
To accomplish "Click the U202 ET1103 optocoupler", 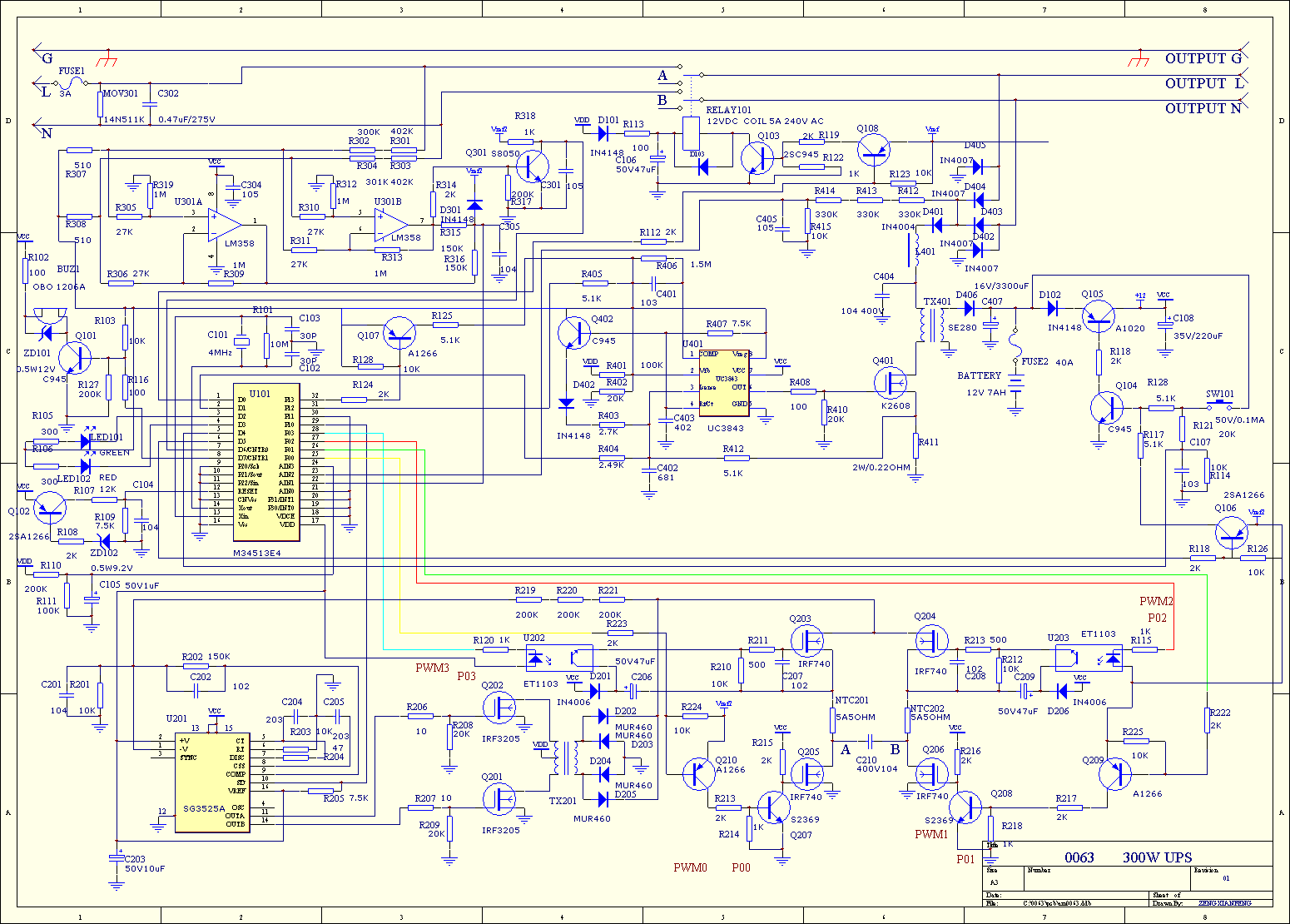I will tap(558, 658).
